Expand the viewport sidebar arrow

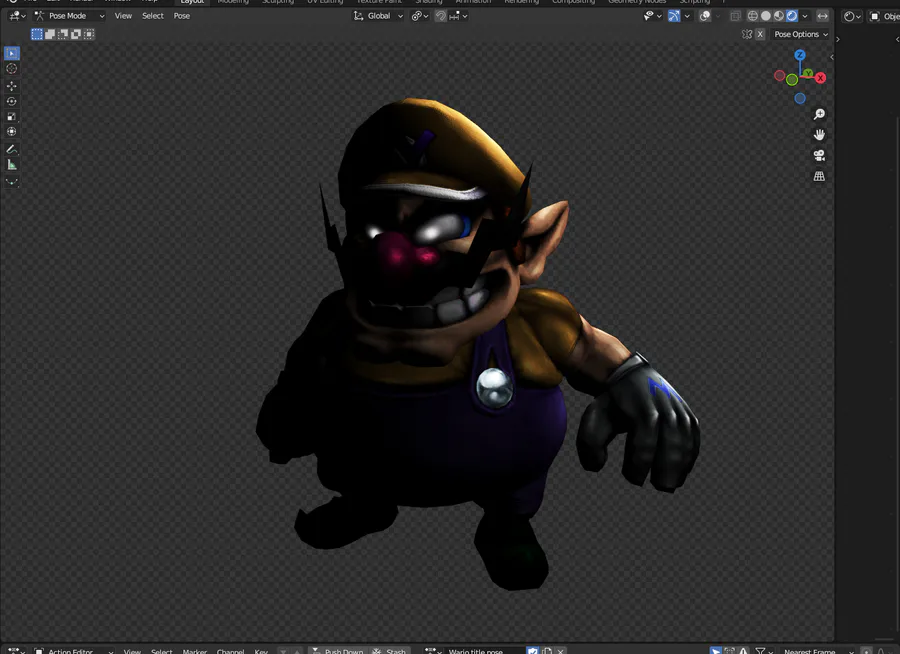[x=832, y=57]
